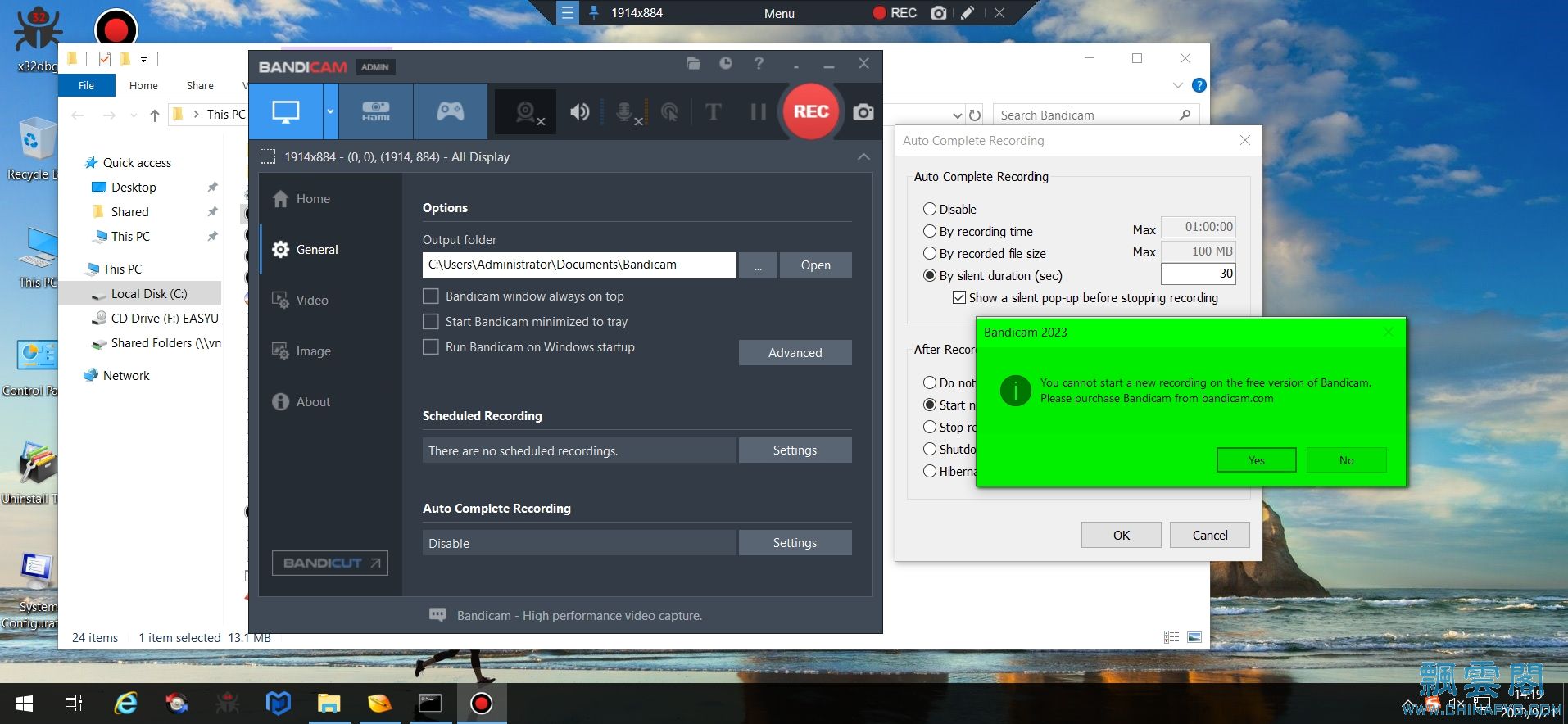This screenshot has height=724, width=1568.
Task: Start recording with the large REC button
Action: 811,111
